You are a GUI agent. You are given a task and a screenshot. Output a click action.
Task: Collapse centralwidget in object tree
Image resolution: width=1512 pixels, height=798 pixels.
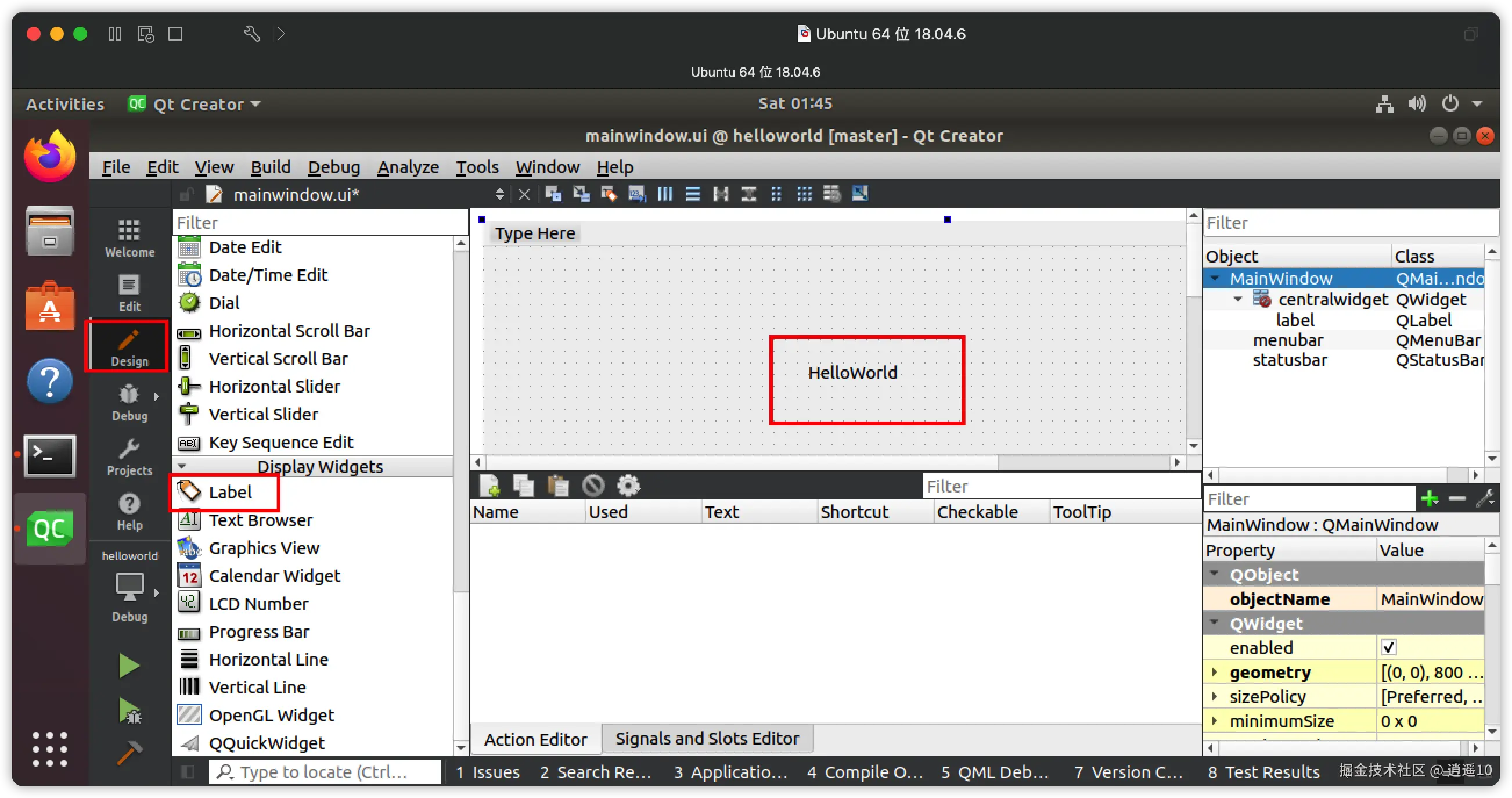[x=1238, y=300]
